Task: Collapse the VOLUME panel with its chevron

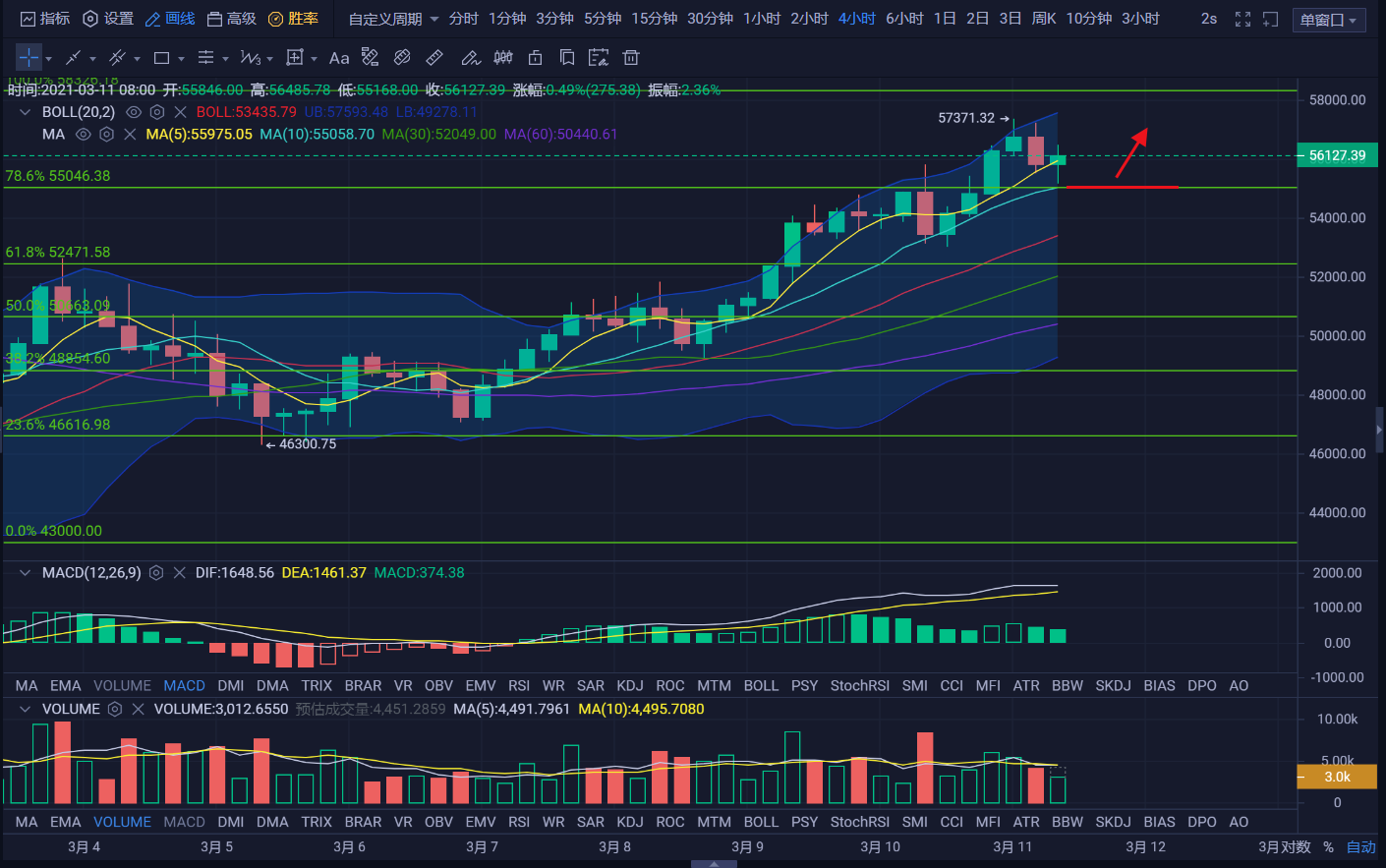Action: click(25, 709)
